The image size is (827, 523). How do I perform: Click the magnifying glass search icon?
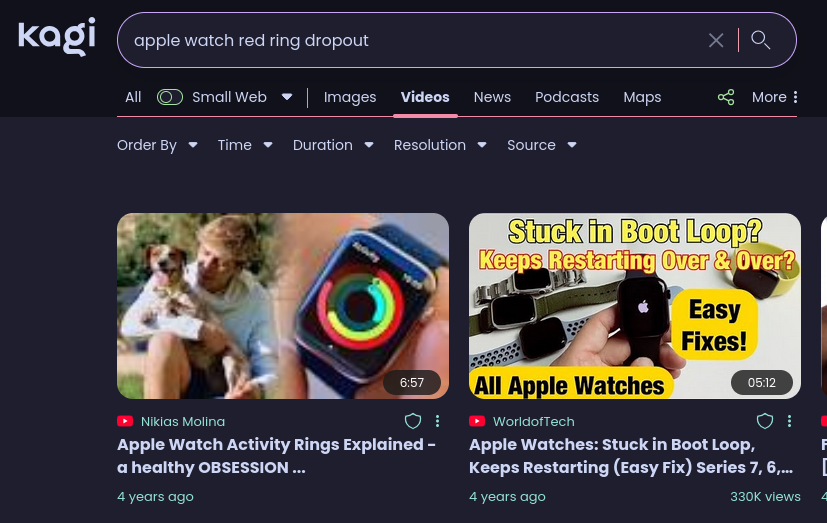(761, 40)
